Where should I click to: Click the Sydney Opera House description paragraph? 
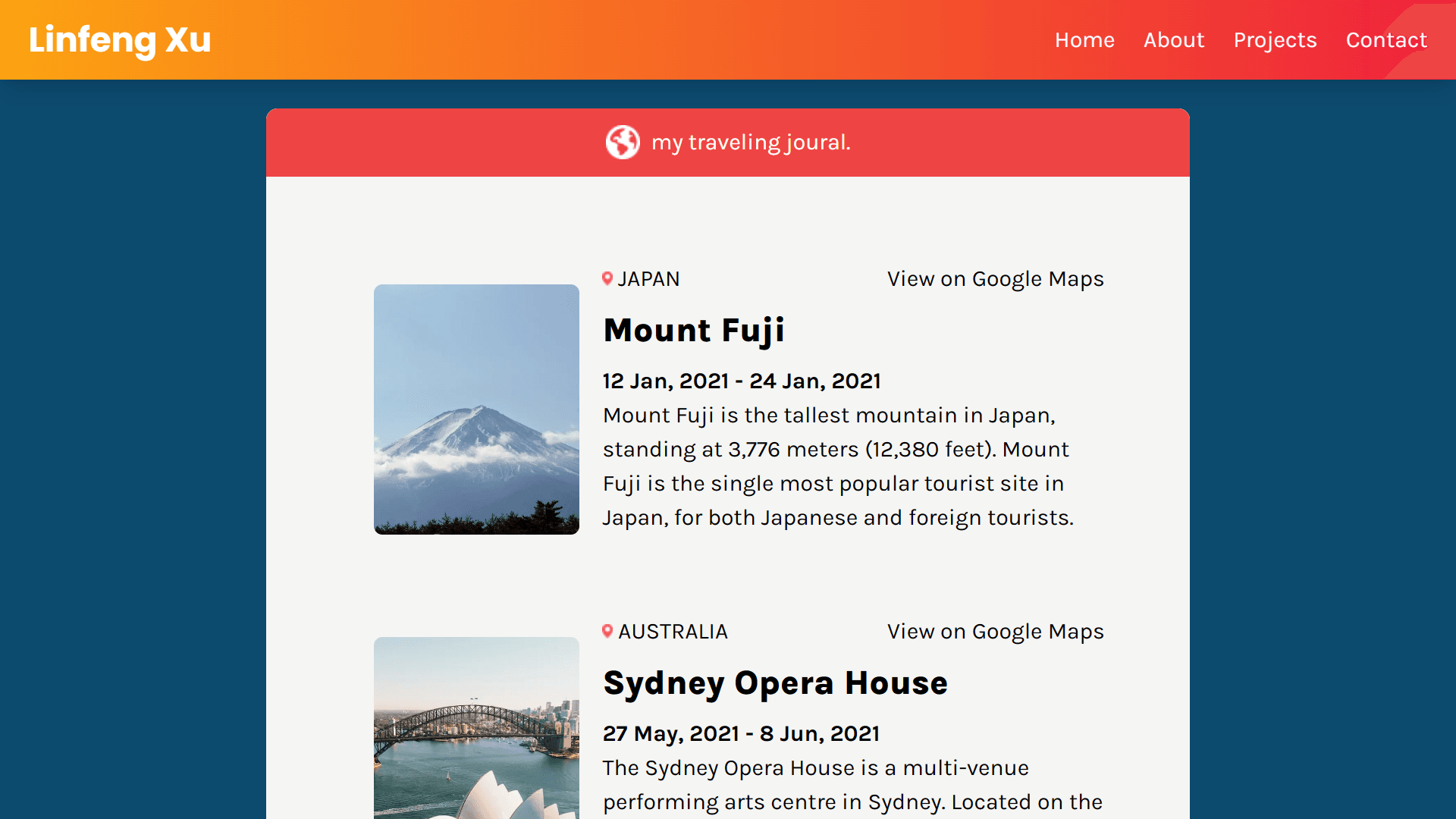(x=853, y=786)
